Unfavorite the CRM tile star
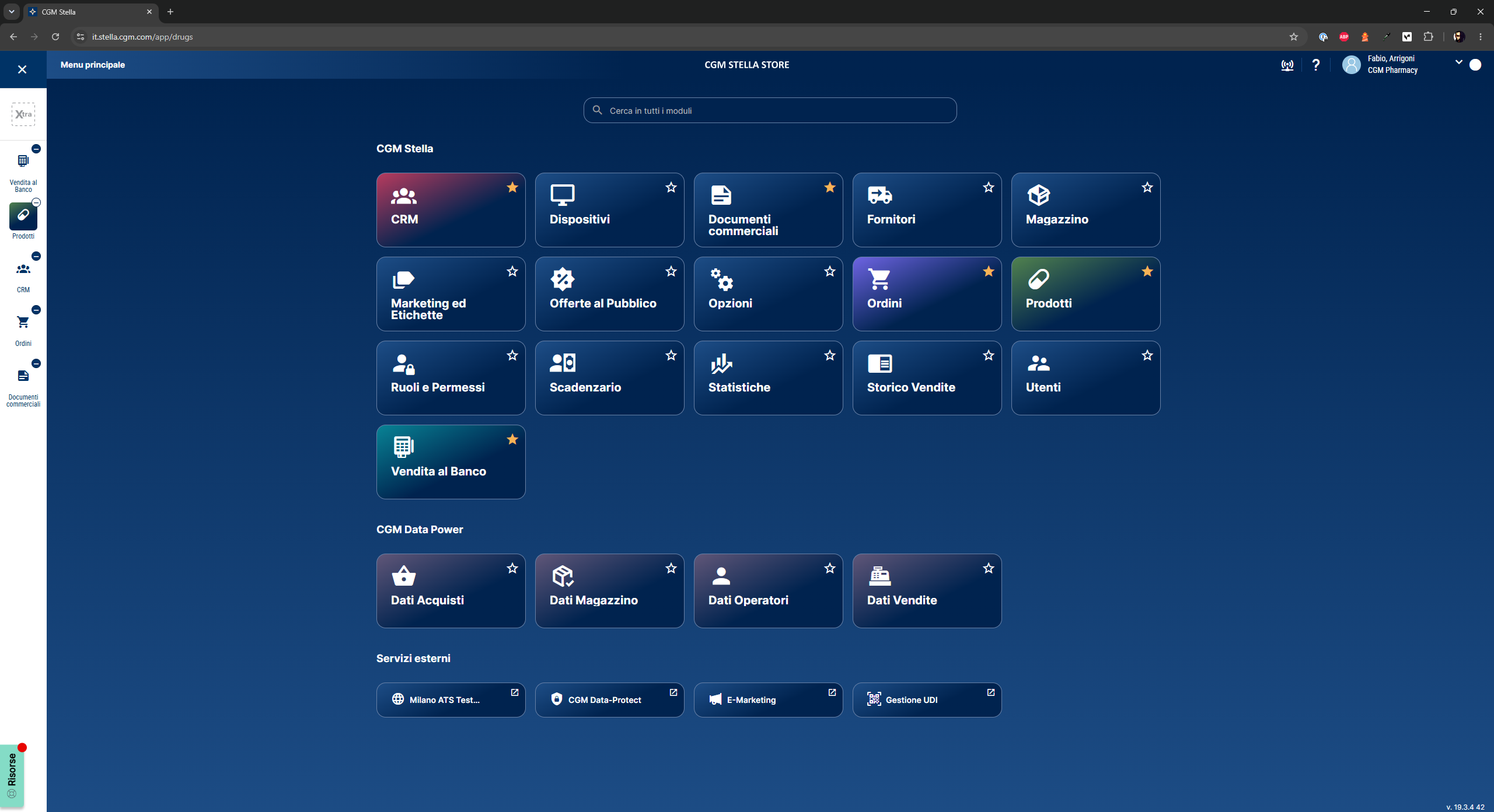 coord(512,187)
